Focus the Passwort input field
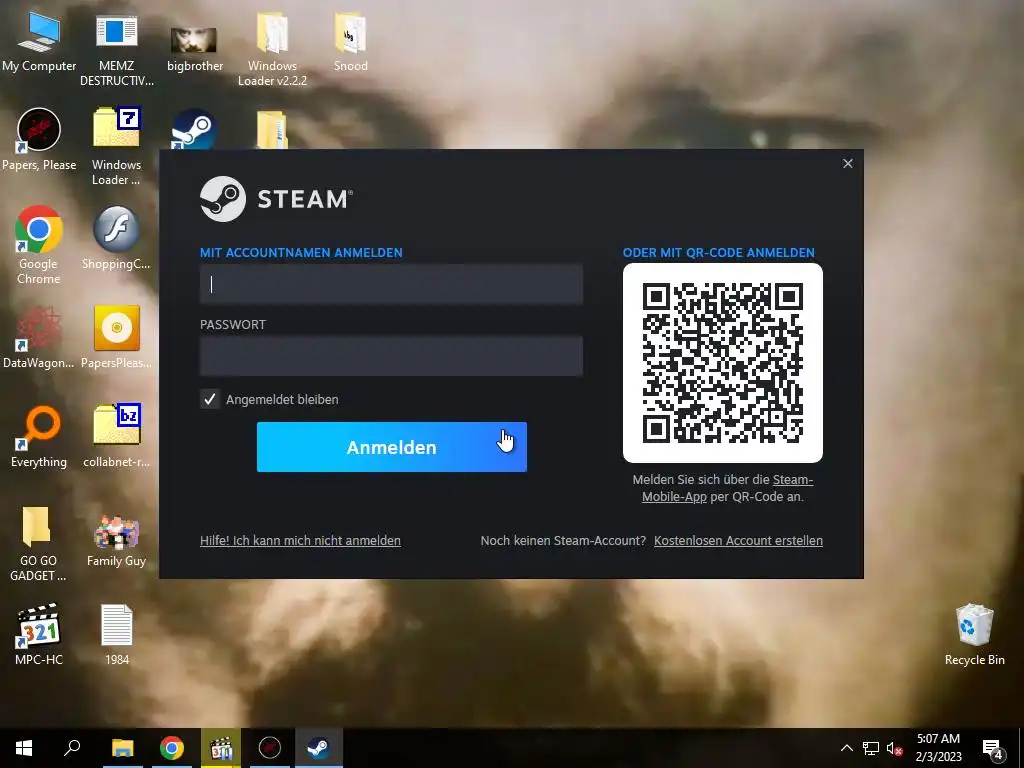Screen dimensions: 1024x768 click(391, 356)
